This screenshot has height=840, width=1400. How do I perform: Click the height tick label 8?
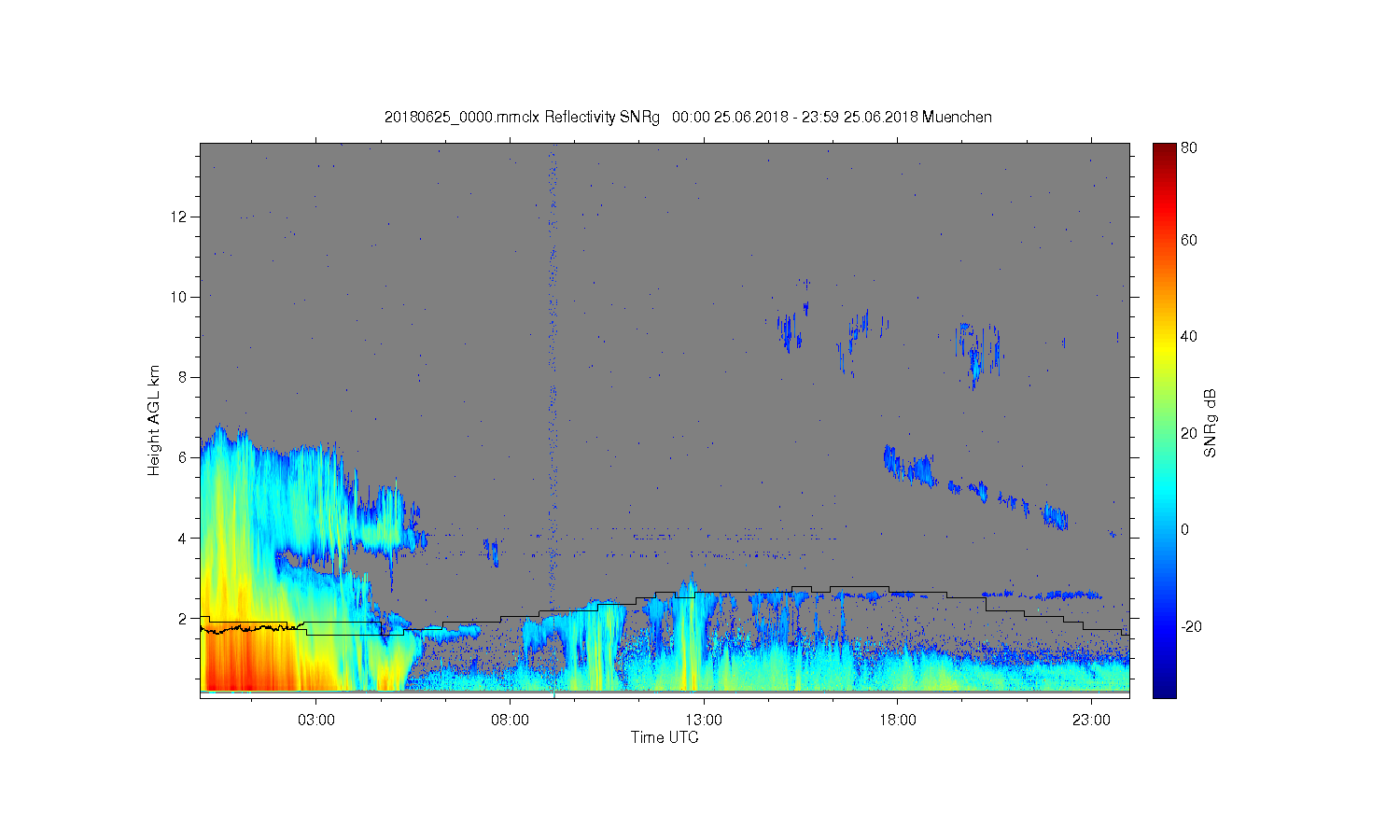pos(183,377)
